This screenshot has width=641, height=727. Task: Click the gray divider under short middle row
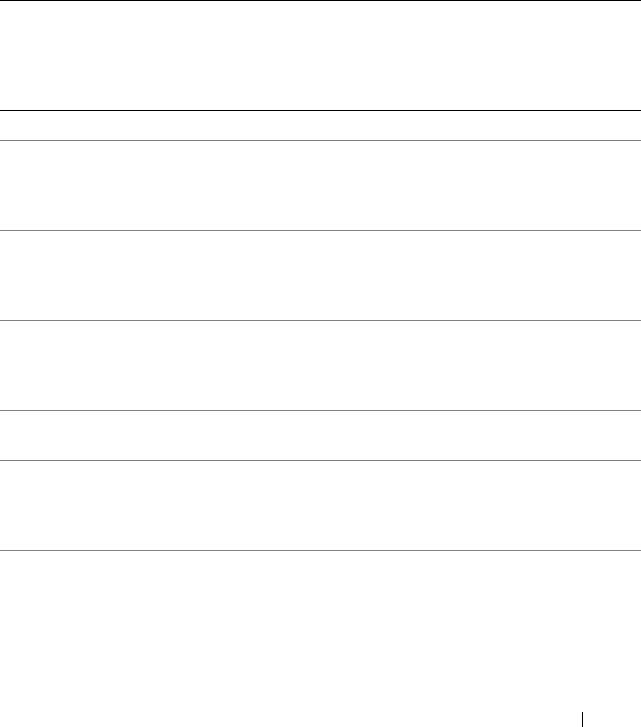coord(320,460)
